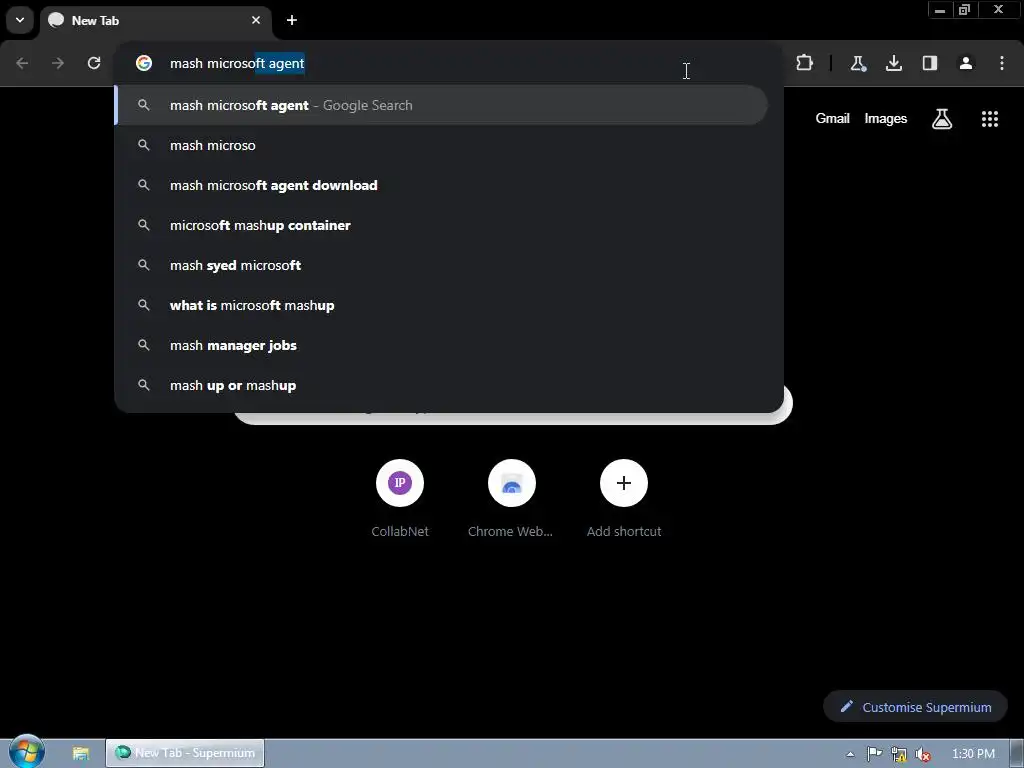Open the Windows Start menu
This screenshot has width=1024, height=768.
[27, 752]
